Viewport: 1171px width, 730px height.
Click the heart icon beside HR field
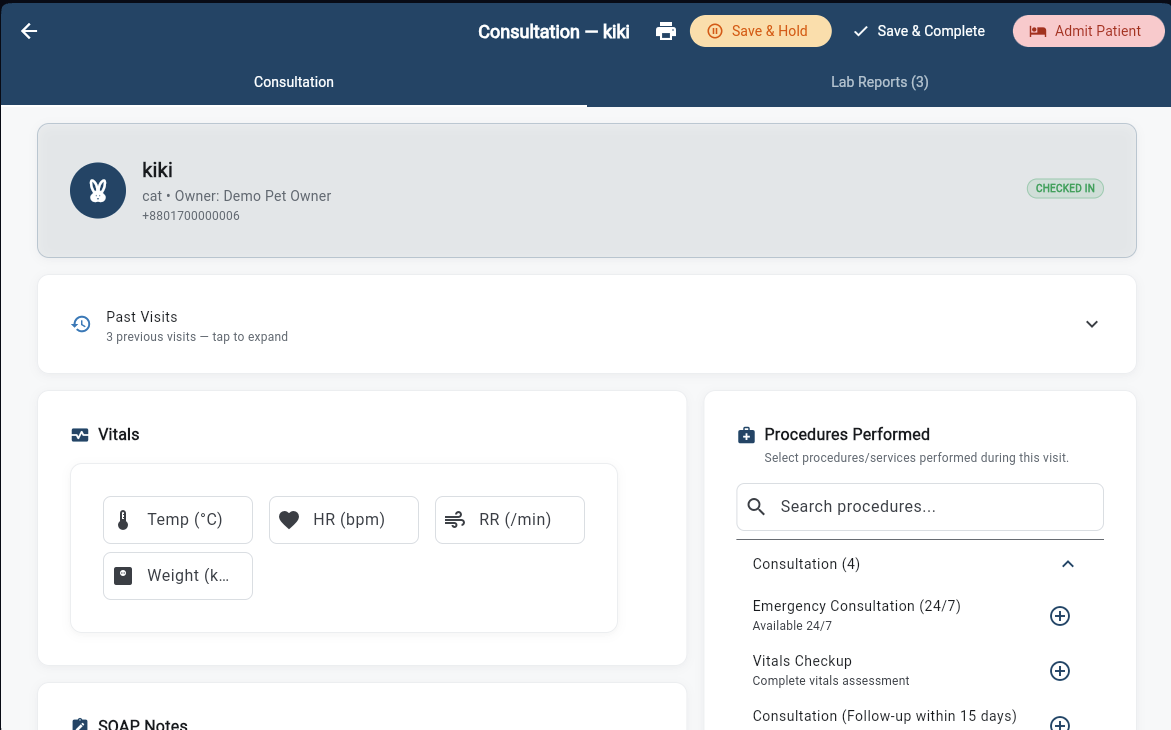(289, 519)
